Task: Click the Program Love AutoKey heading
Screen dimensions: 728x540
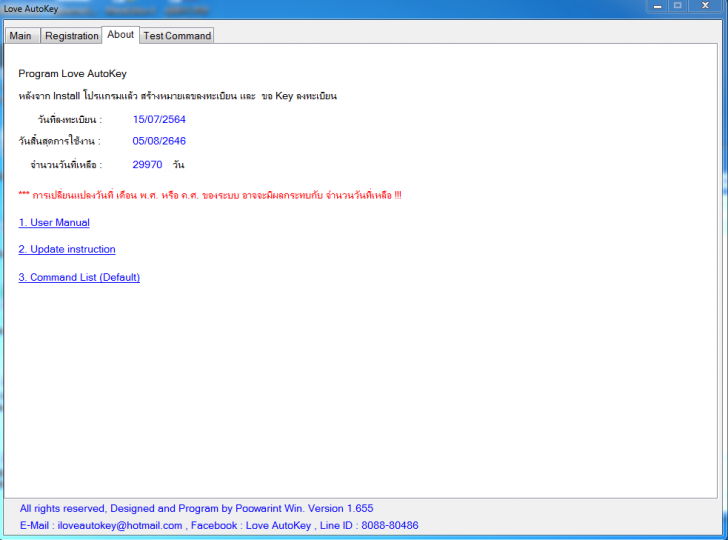Action: [x=72, y=74]
